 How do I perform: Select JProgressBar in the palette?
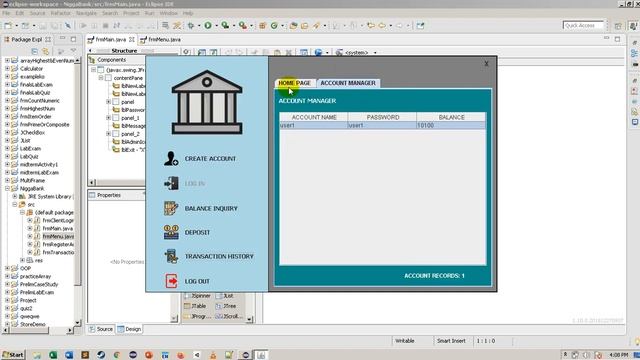[197, 316]
